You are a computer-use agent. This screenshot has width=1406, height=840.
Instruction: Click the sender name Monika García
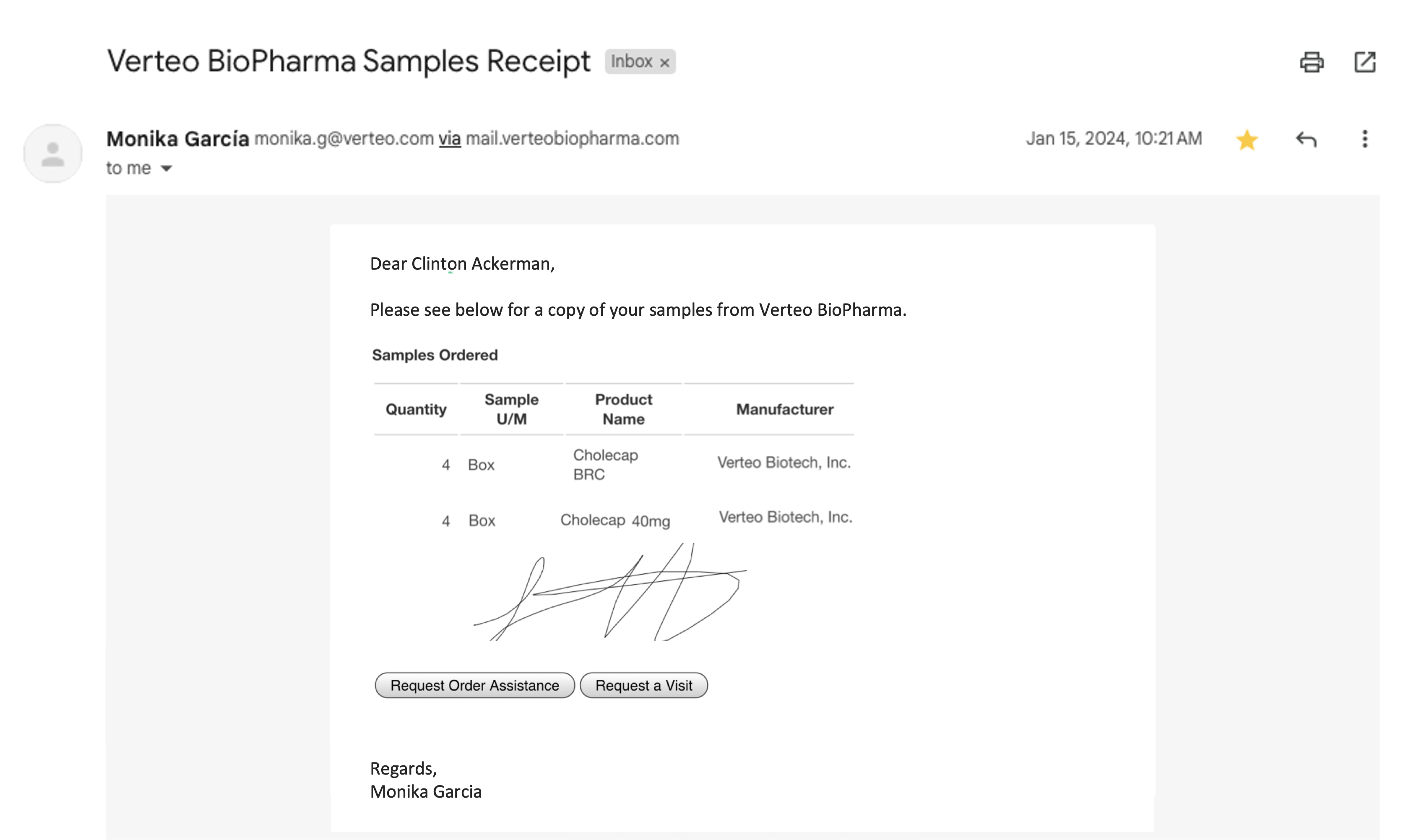178,139
